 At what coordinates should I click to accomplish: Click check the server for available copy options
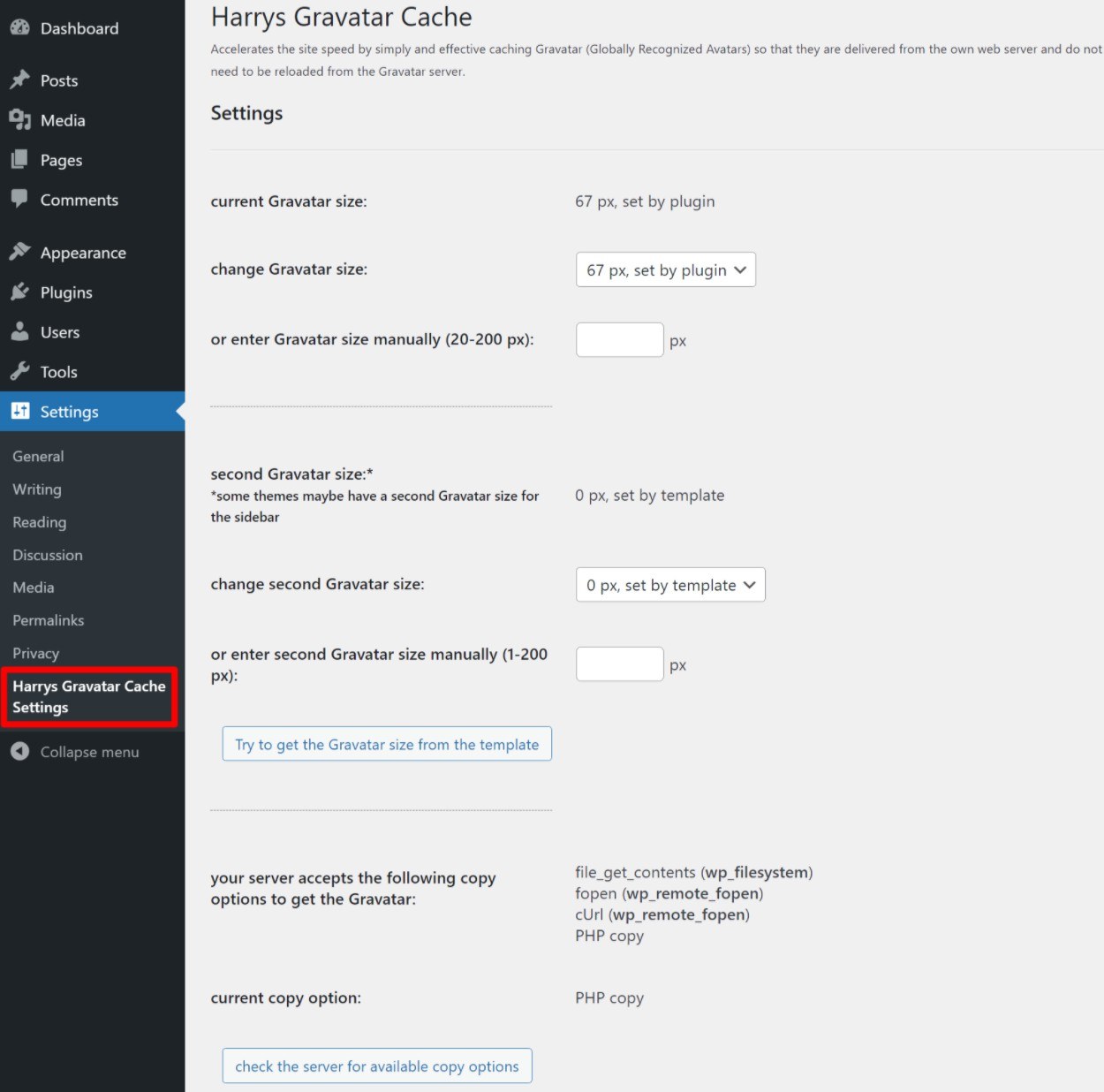coord(377,1065)
